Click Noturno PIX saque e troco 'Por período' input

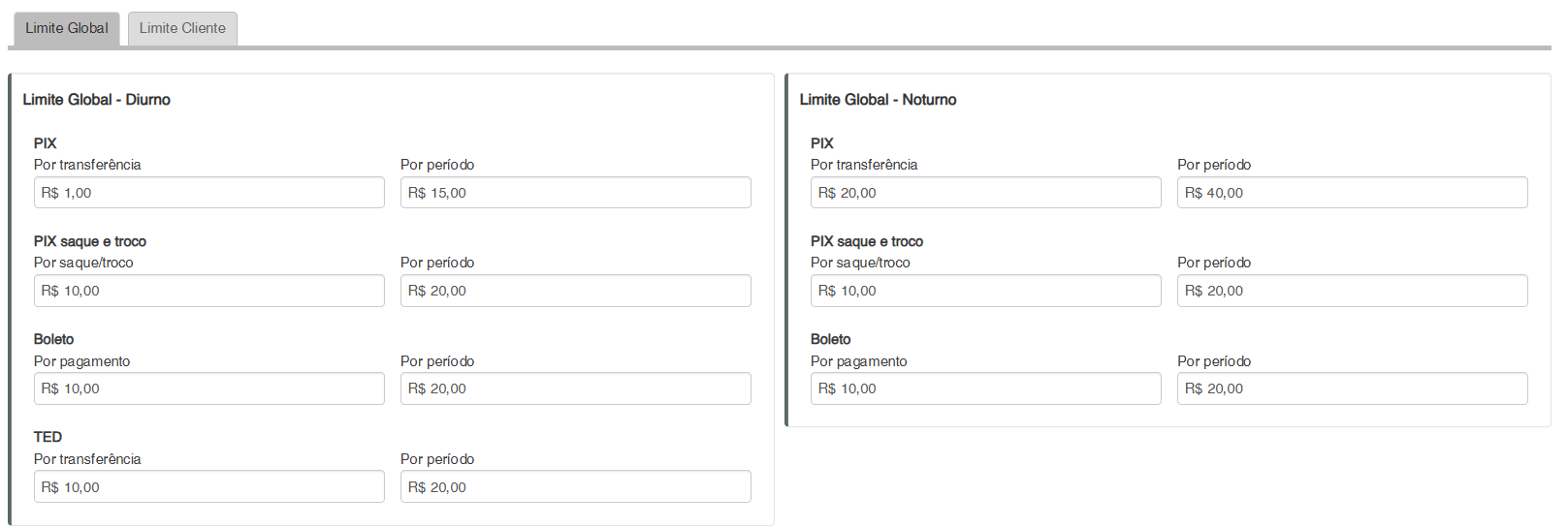pyautogui.click(x=1352, y=291)
